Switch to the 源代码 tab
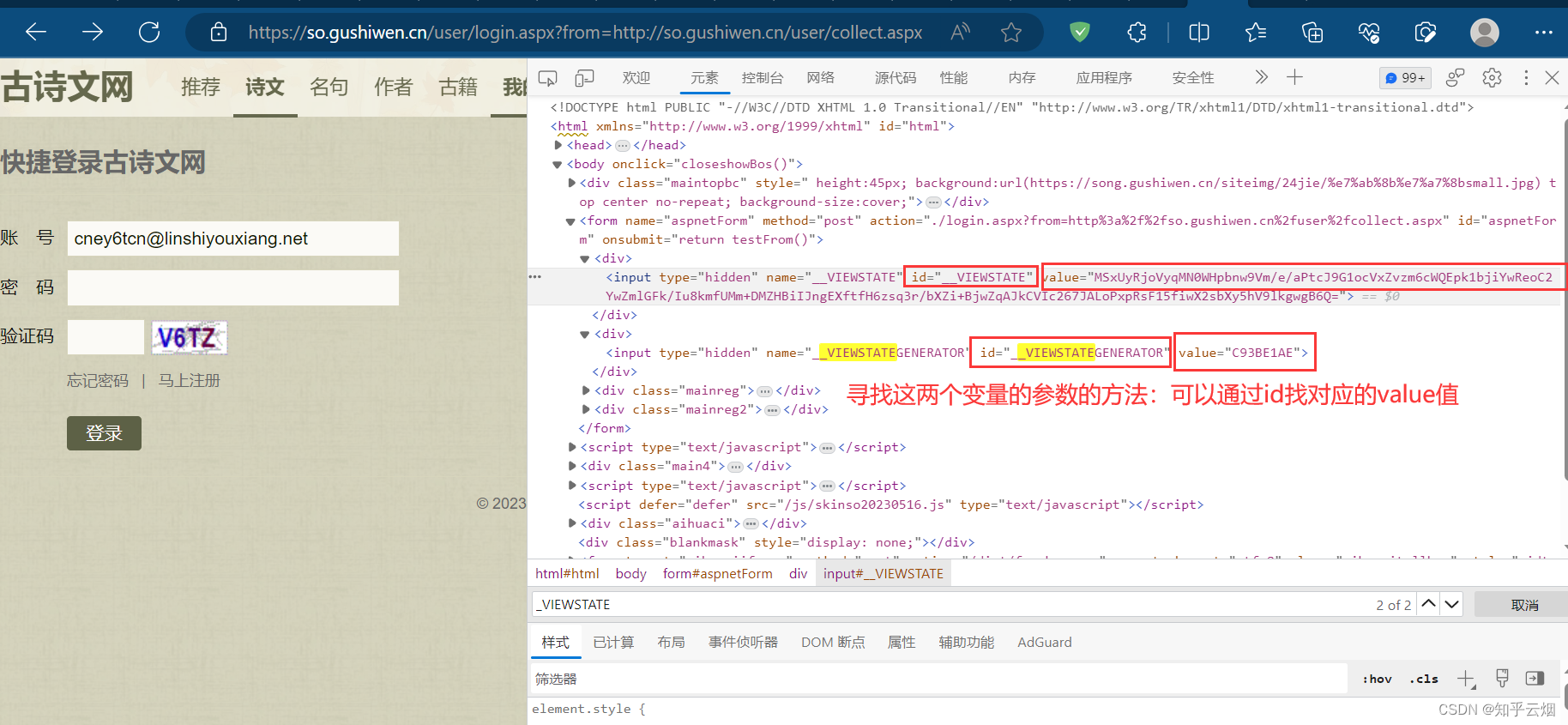1568x725 pixels. 896,78
